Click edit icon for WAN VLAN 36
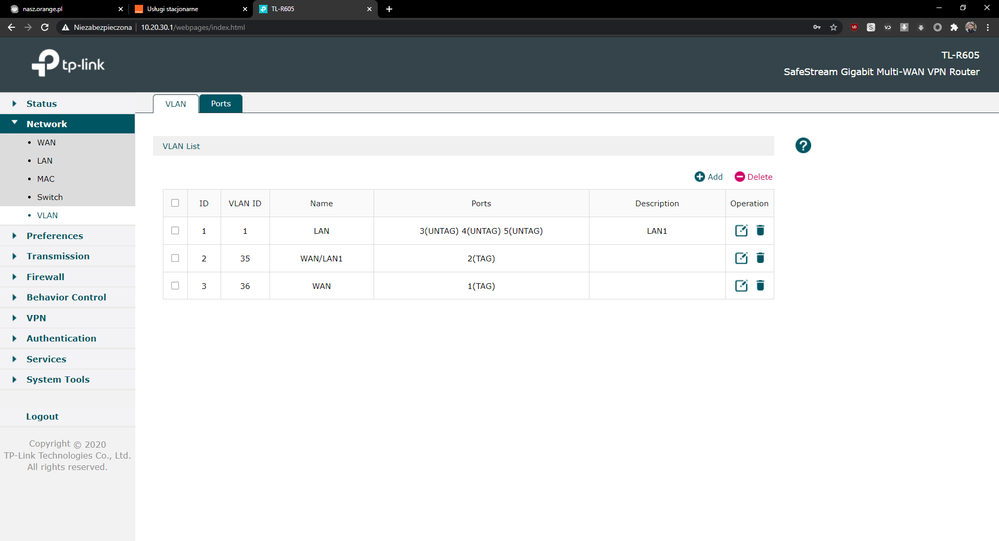Image resolution: width=999 pixels, height=541 pixels. click(741, 285)
